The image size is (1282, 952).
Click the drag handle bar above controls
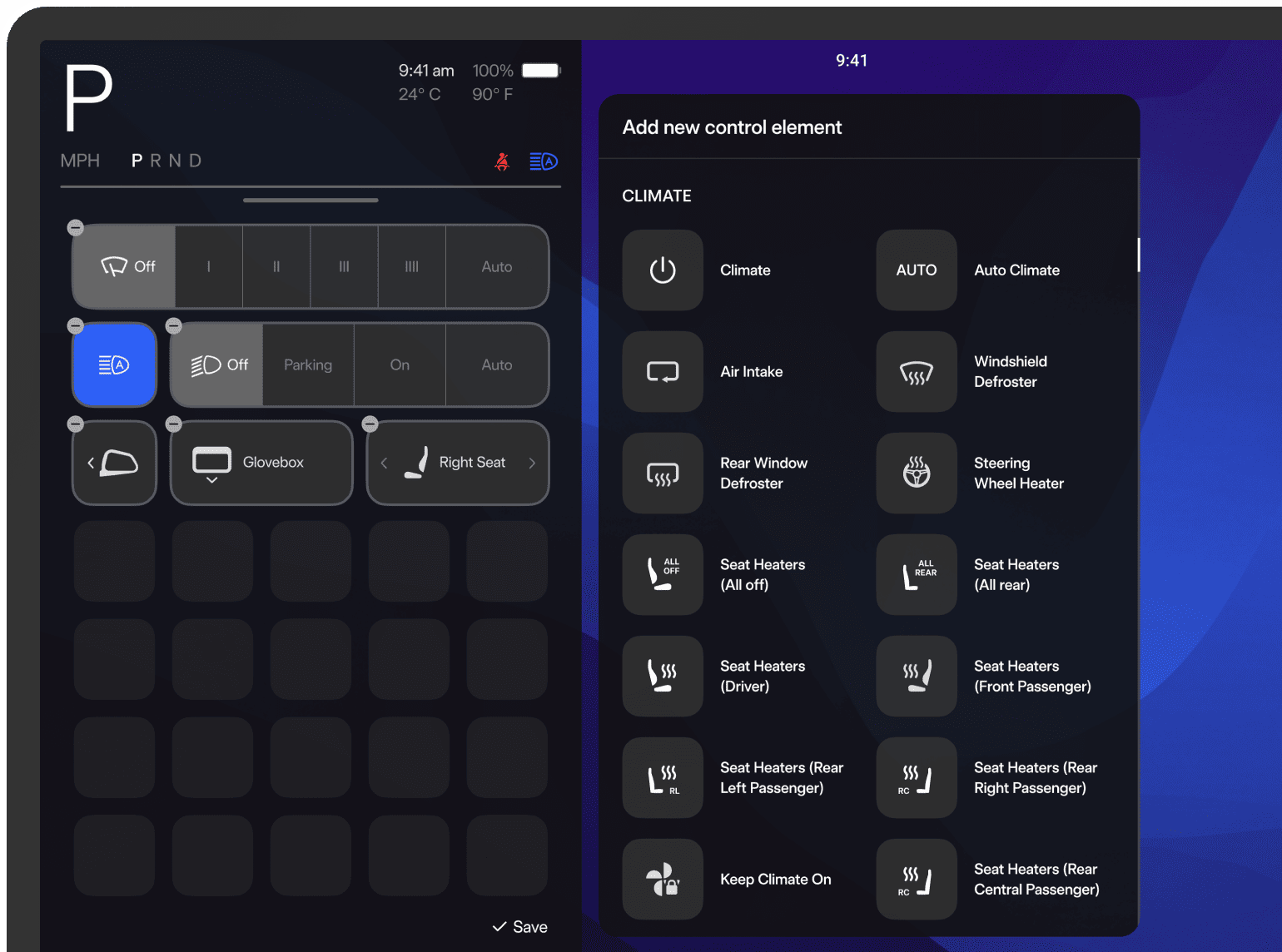coord(311,201)
